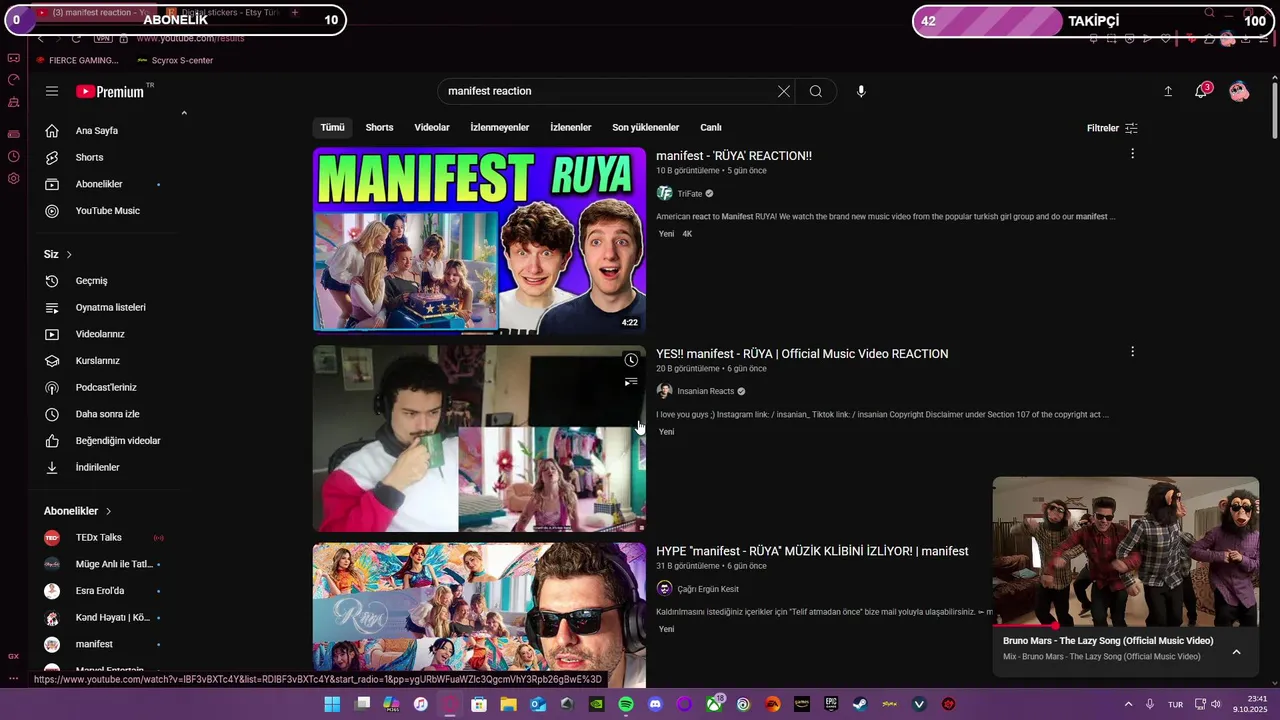This screenshot has height=720, width=1280.
Task: Show hidden system tray icons
Action: pos(1129,704)
